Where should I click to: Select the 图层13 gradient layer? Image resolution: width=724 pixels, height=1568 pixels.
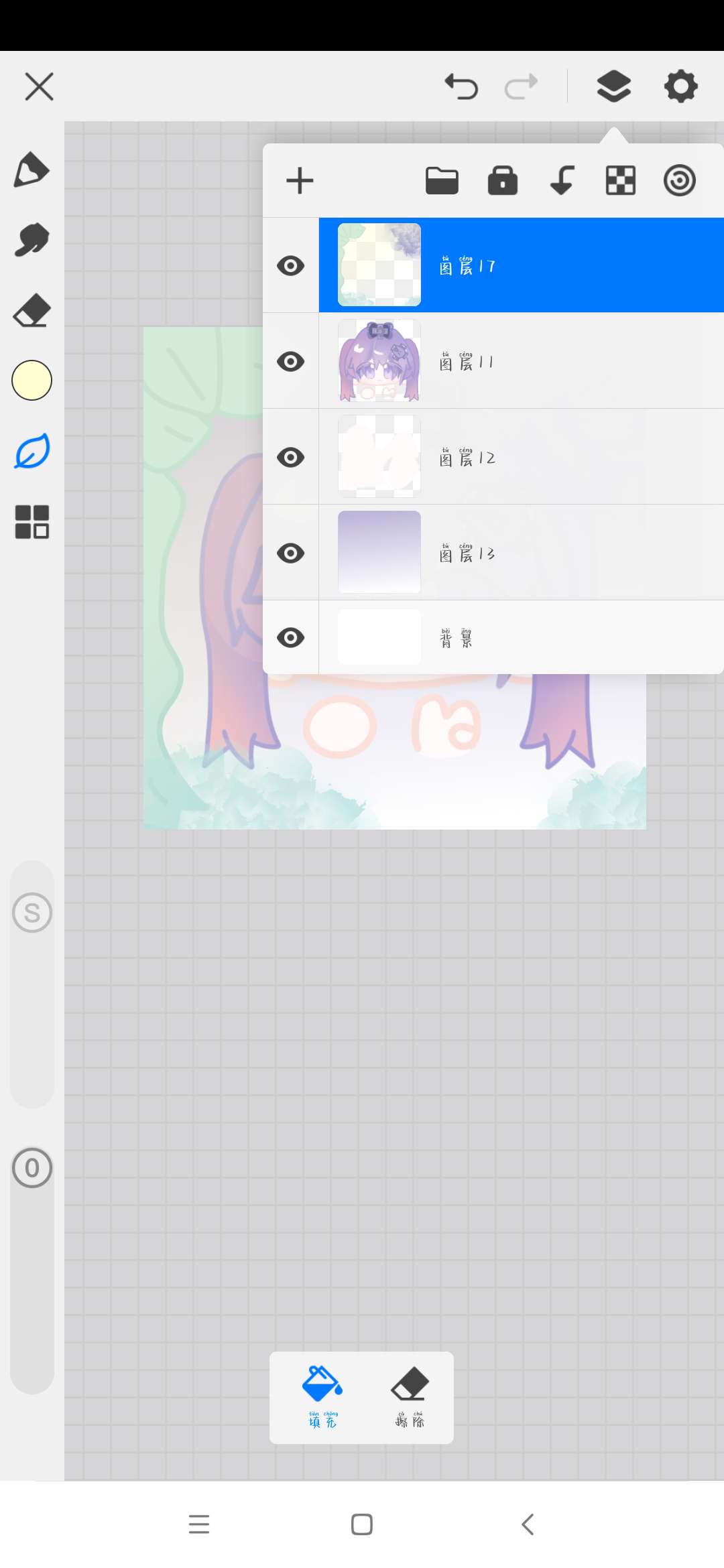pos(521,553)
